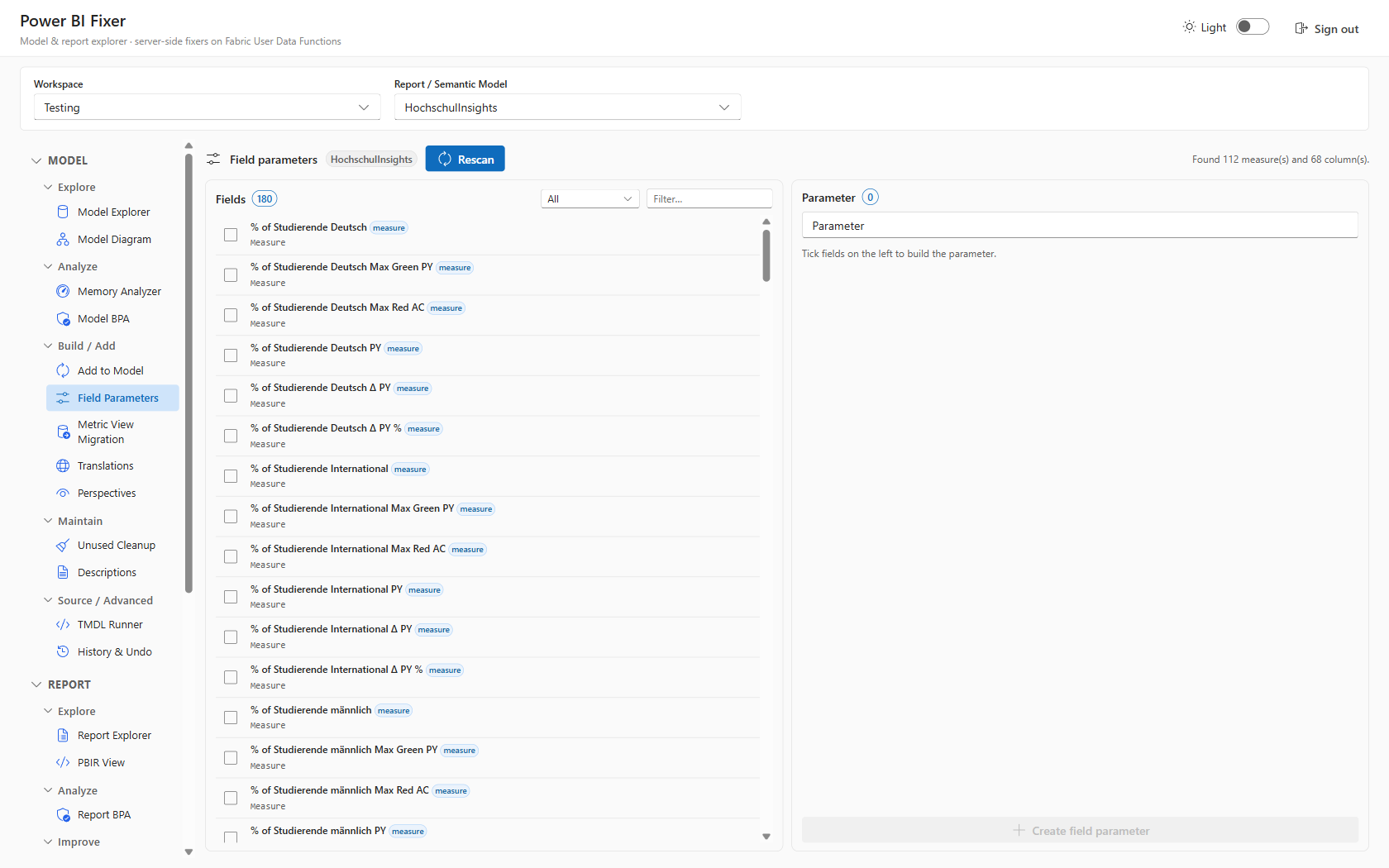Screen dimensions: 1389x868
Task: Click the TMDL Runner code icon
Action: coord(63,624)
